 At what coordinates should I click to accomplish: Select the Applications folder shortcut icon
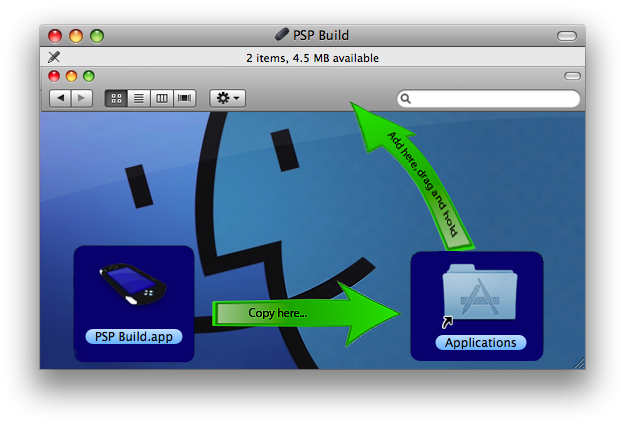click(480, 294)
